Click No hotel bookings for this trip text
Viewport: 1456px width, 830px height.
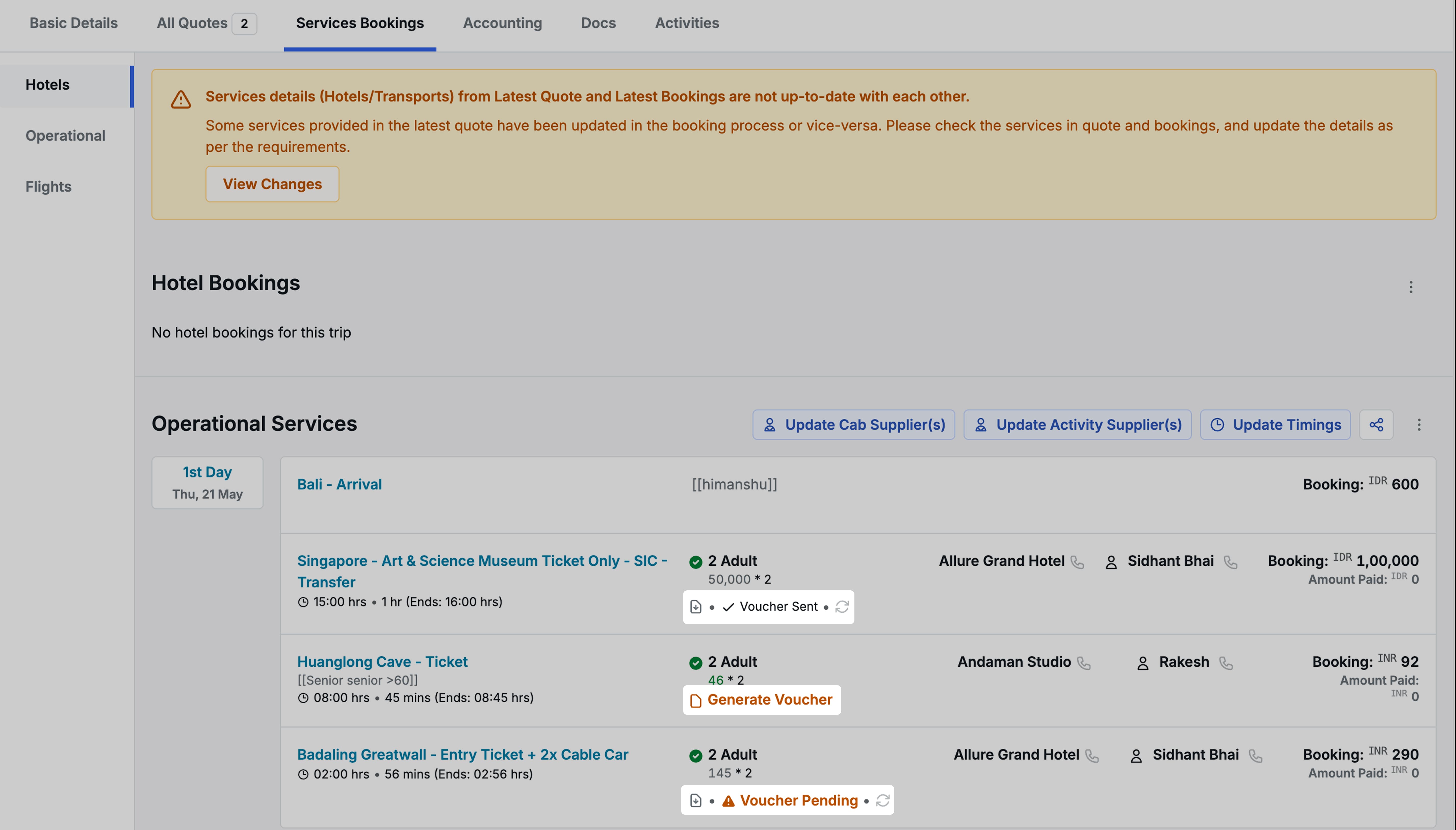251,332
